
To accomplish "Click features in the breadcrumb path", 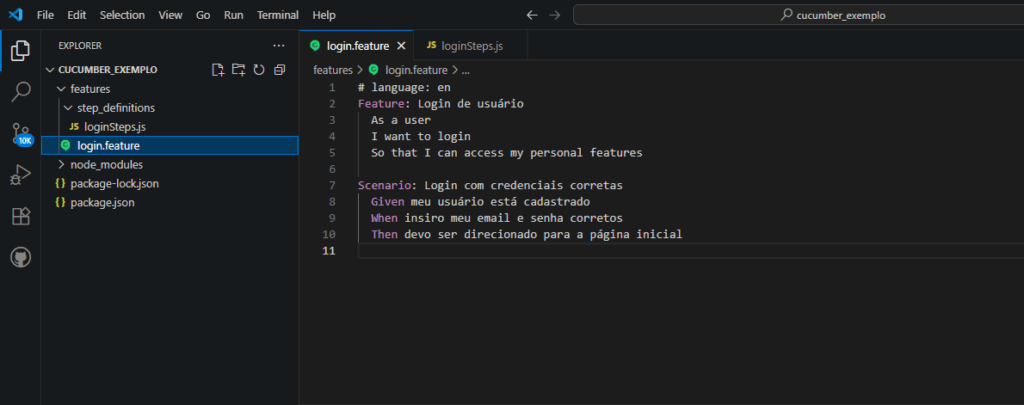I will [332, 70].
